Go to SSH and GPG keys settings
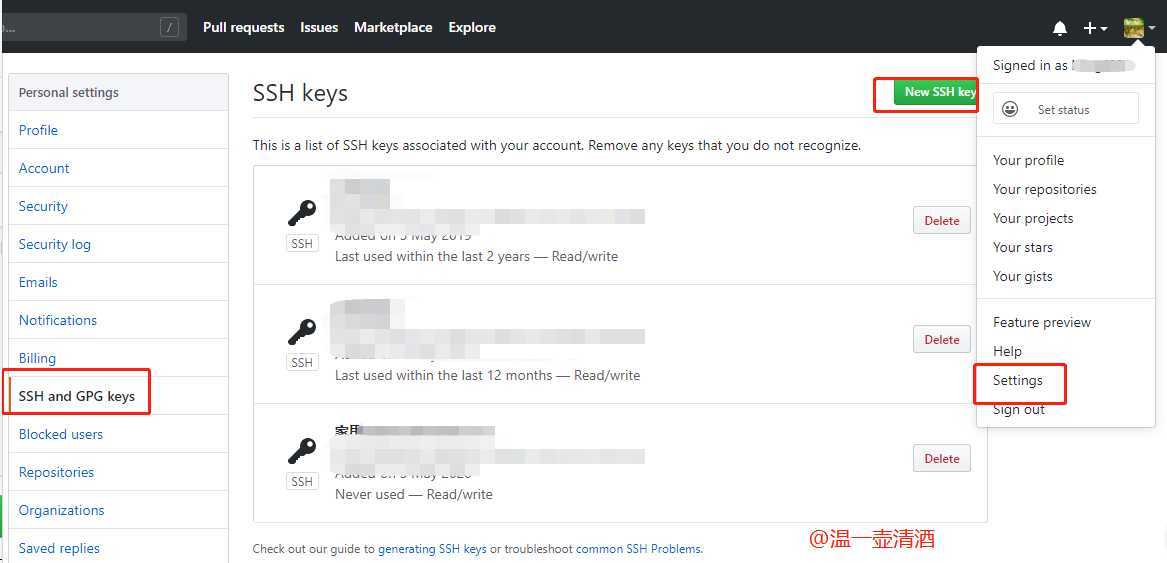Screen dimensions: 1167x563 (77, 396)
